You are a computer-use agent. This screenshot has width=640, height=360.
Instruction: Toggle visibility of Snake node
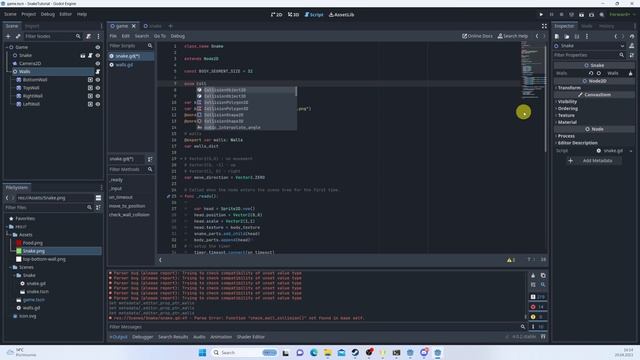pyautogui.click(x=98, y=56)
